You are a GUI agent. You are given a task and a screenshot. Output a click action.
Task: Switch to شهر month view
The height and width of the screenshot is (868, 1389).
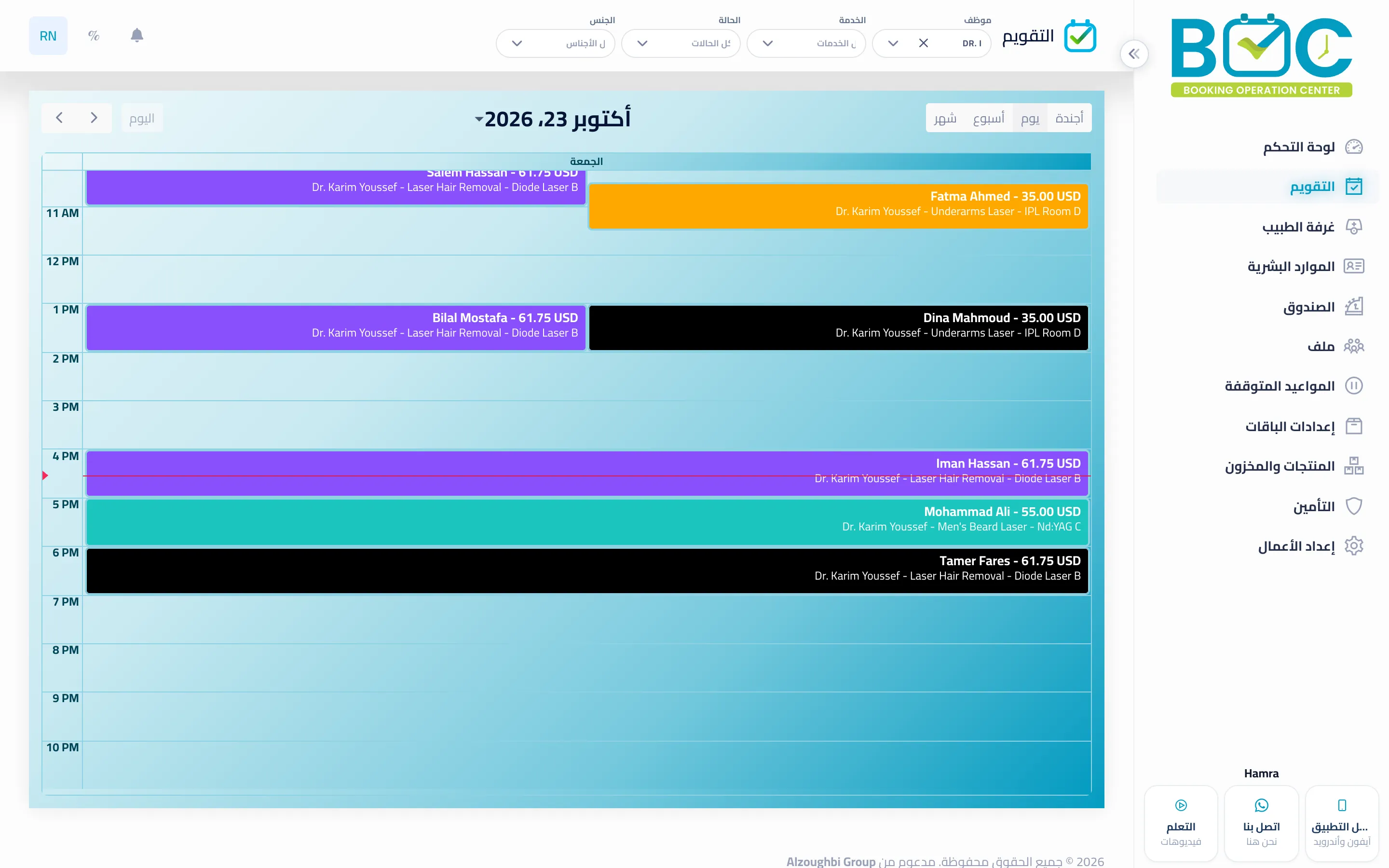pos(945,118)
